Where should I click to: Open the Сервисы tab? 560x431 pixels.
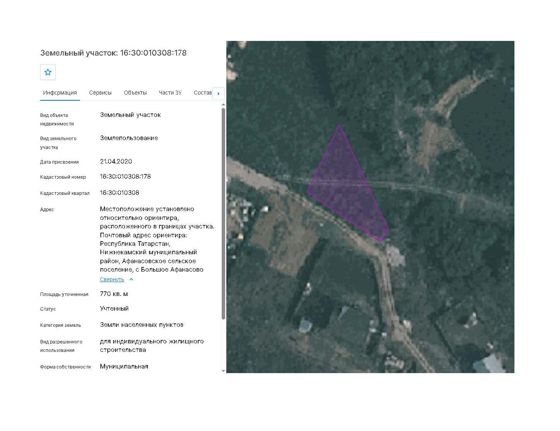[x=100, y=93]
